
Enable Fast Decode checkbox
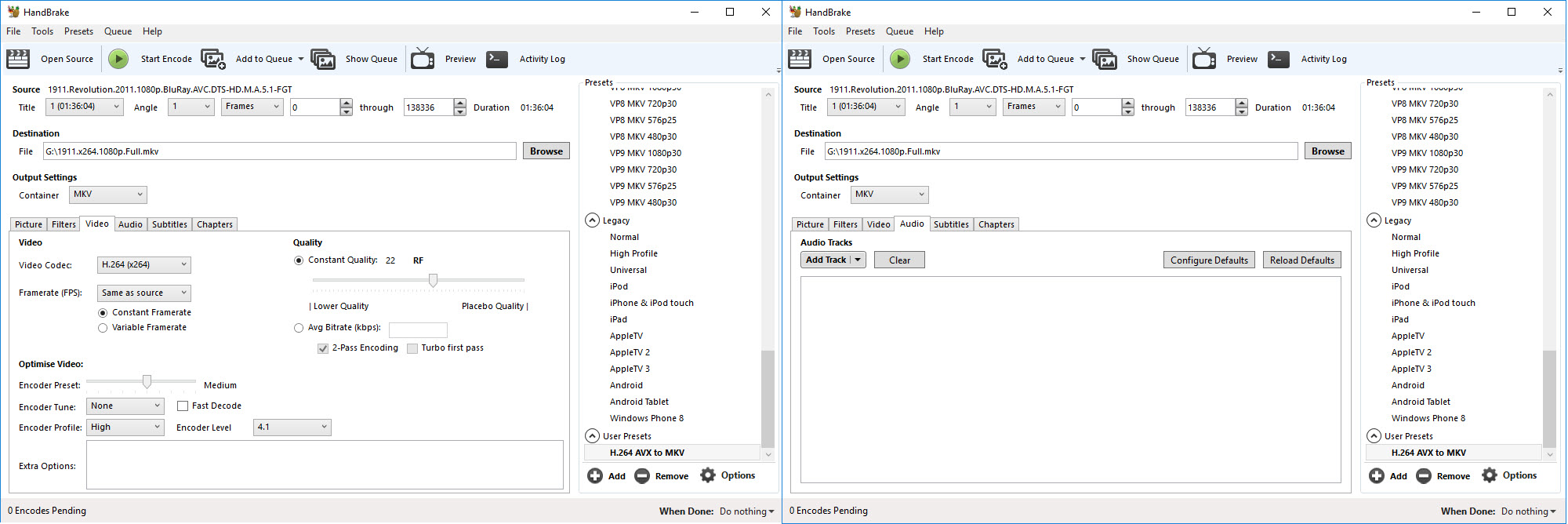183,406
